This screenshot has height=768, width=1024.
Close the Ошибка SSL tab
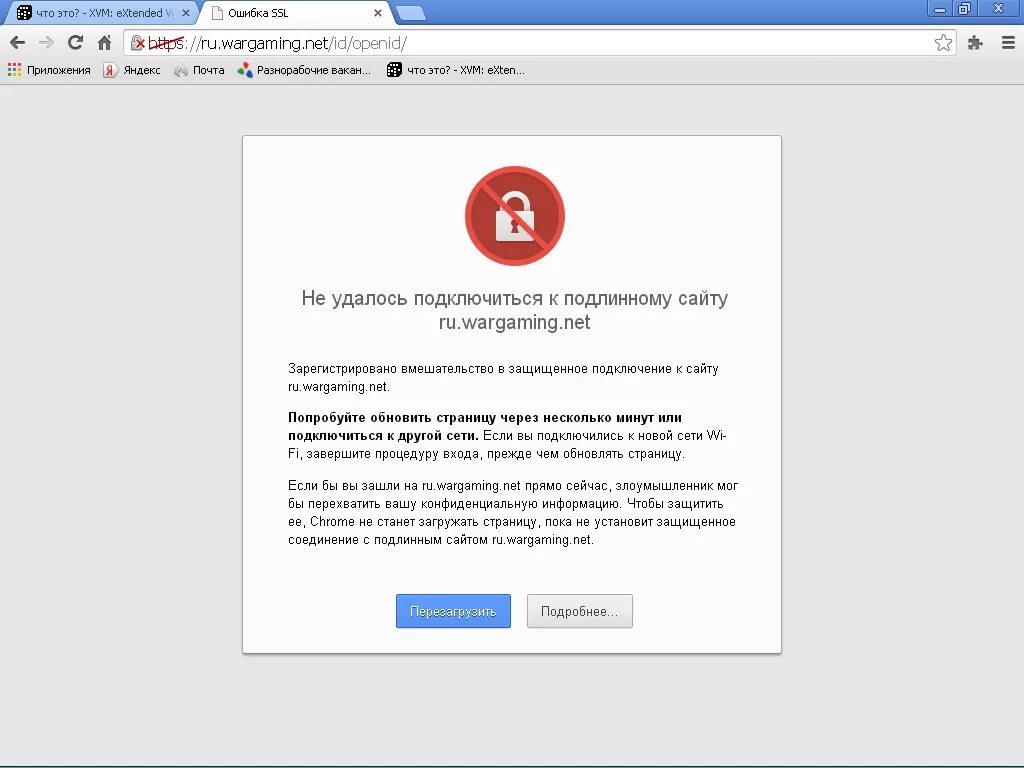[x=377, y=13]
